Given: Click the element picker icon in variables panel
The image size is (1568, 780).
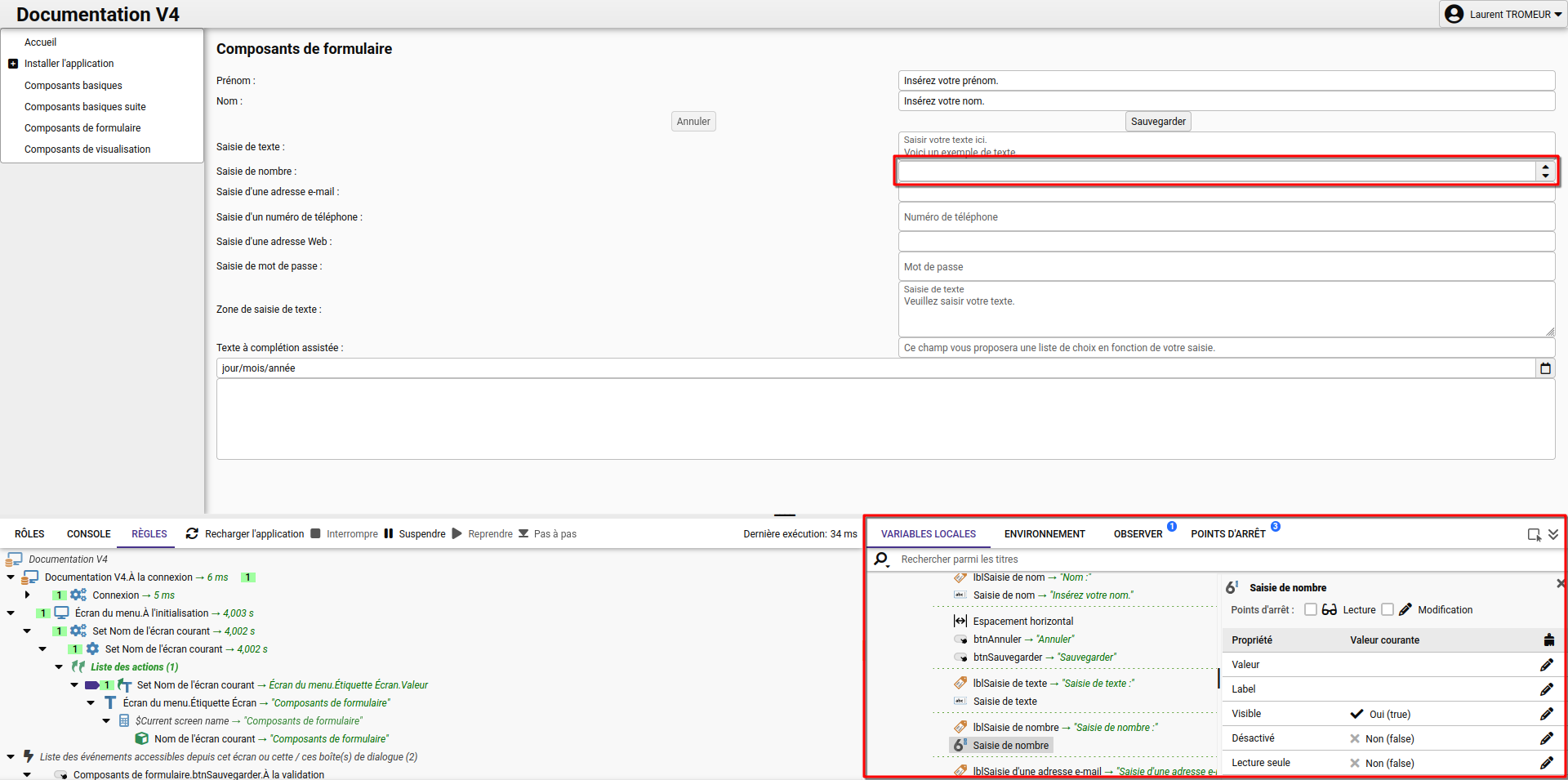Looking at the screenshot, I should [1534, 534].
